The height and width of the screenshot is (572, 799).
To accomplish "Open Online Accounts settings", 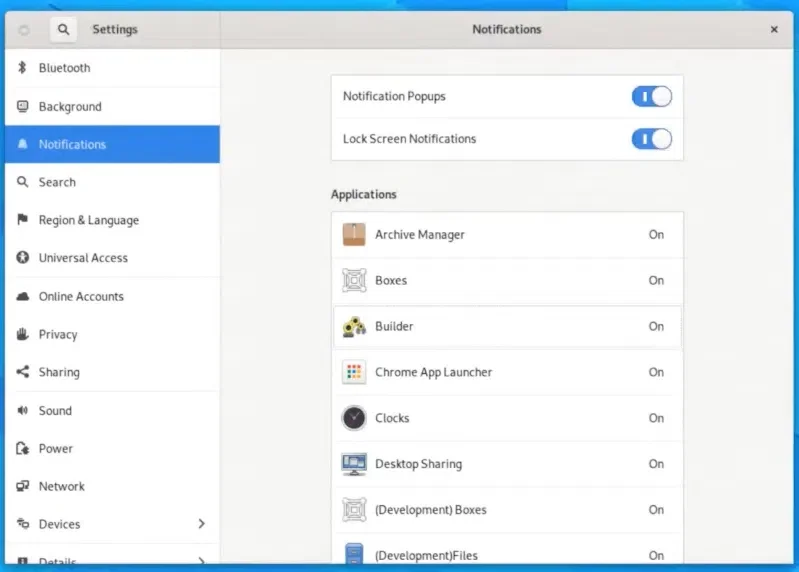I will (x=113, y=296).
